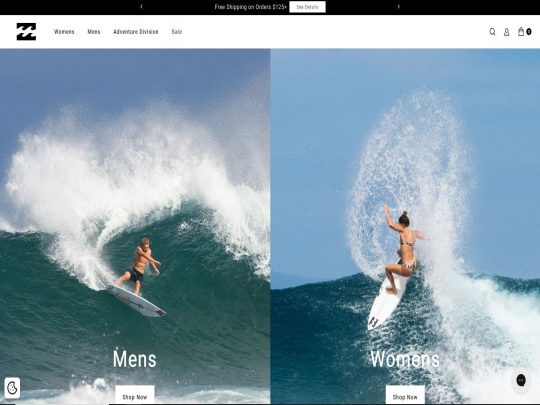Viewport: 540px width, 405px height.
Task: Show next announcement banner arrow
Action: coord(398,7)
